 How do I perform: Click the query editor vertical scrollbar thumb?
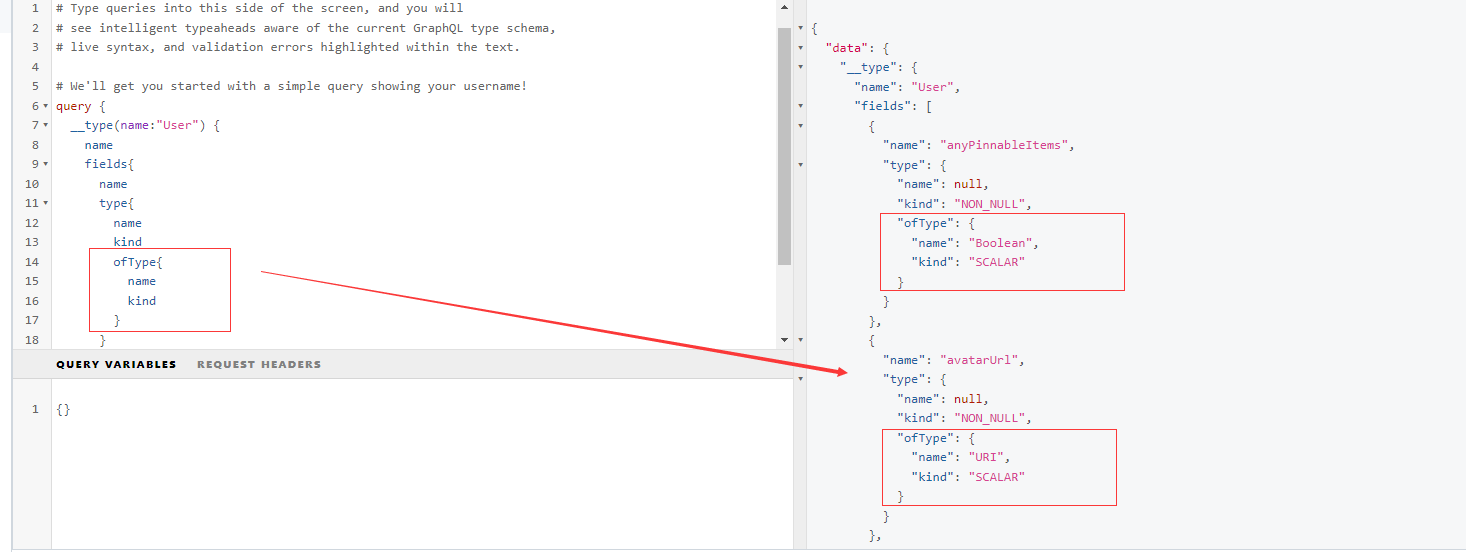pyautogui.click(x=784, y=146)
